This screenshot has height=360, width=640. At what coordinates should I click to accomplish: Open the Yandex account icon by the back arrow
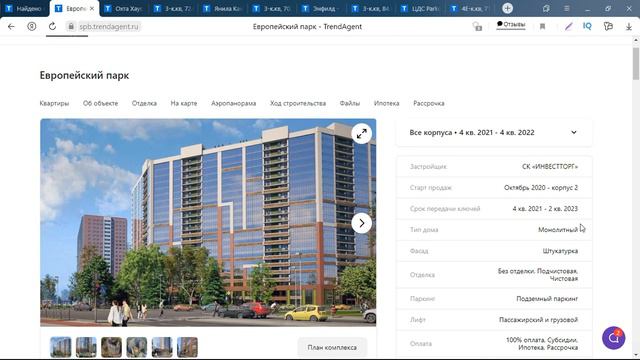pos(31,27)
